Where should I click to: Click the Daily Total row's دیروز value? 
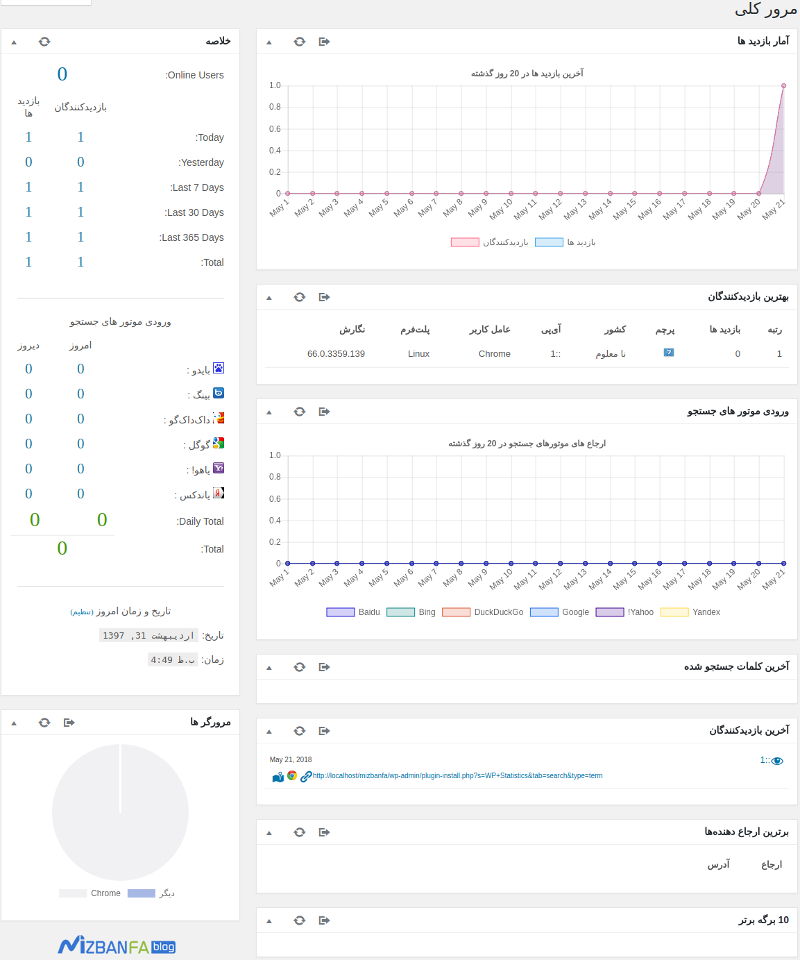coord(35,520)
